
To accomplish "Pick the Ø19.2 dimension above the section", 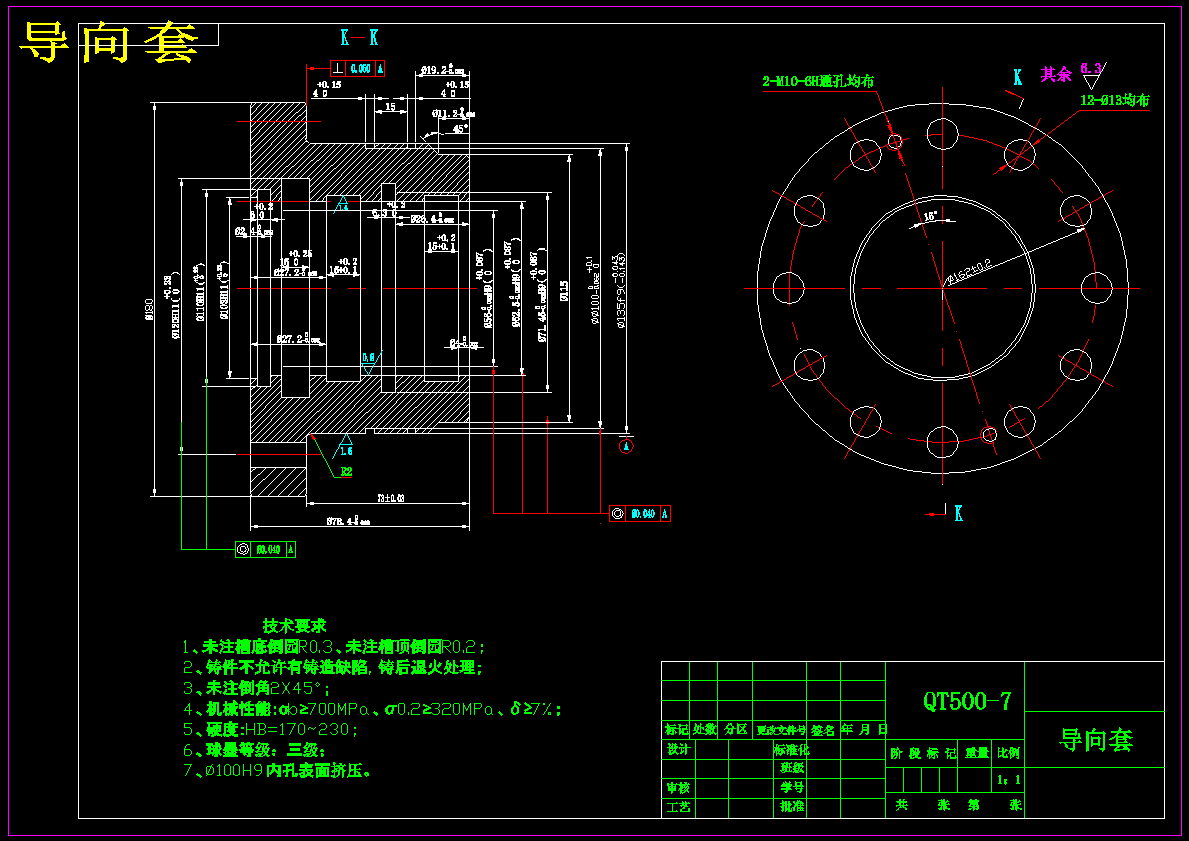I will pos(442,71).
